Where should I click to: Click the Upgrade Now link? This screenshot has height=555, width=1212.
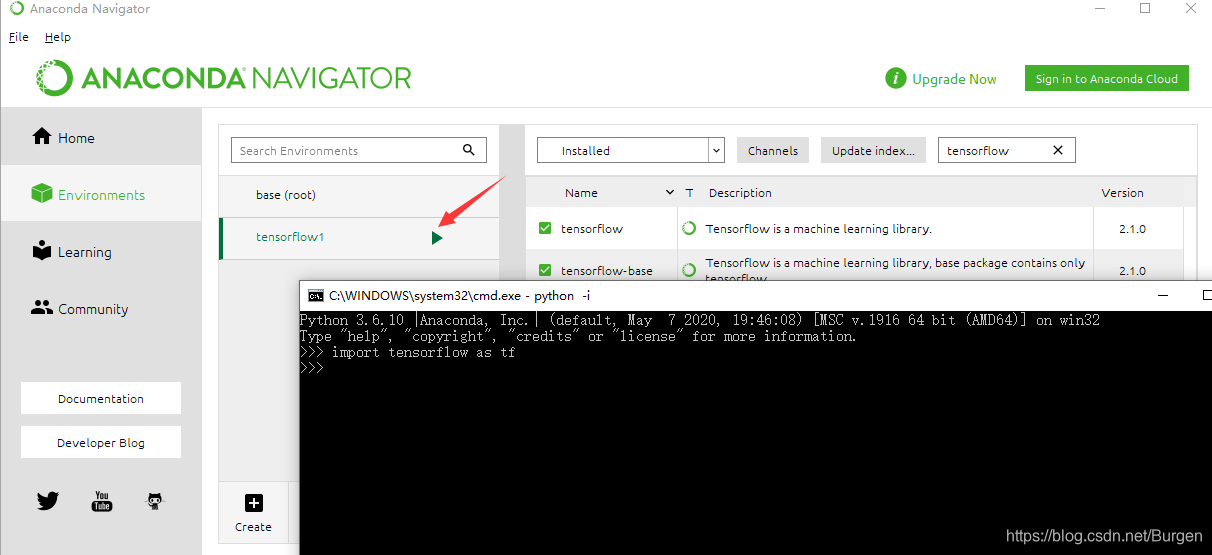pyautogui.click(x=954, y=79)
